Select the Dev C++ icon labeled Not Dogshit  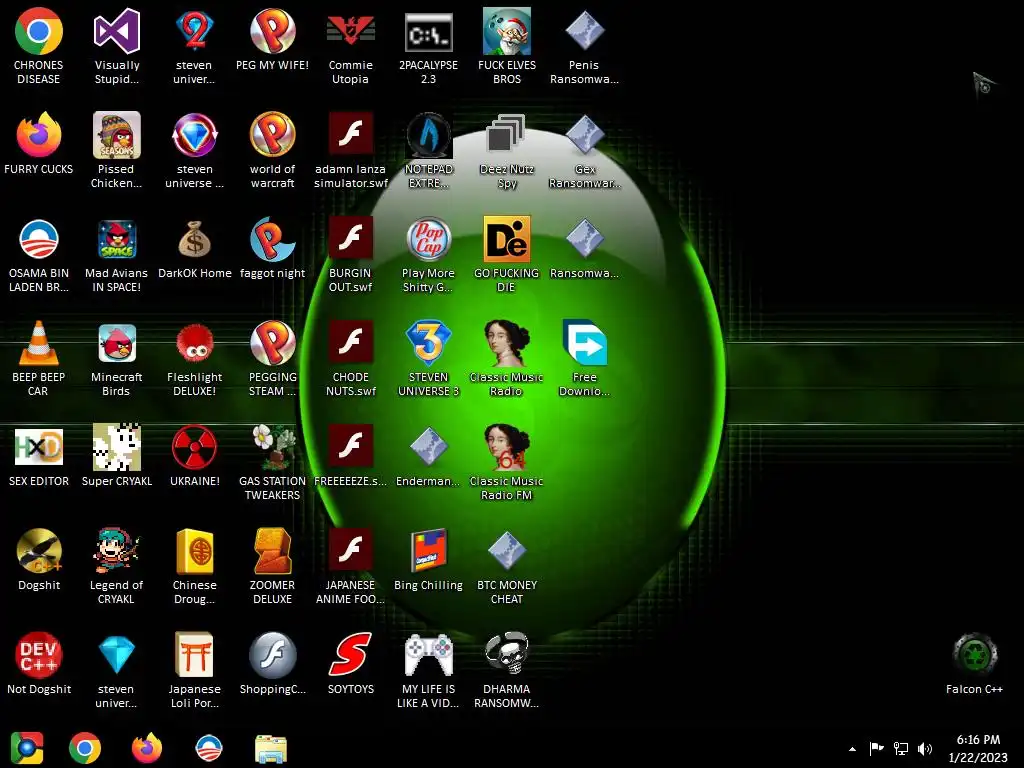[x=39, y=655]
